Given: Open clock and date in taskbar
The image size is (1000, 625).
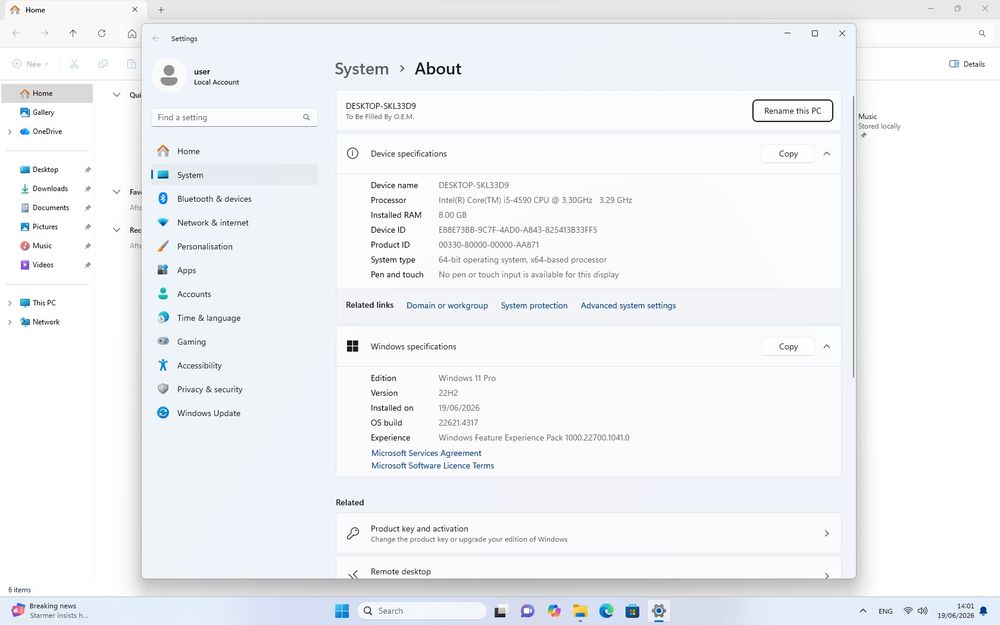Looking at the screenshot, I should (955, 611).
